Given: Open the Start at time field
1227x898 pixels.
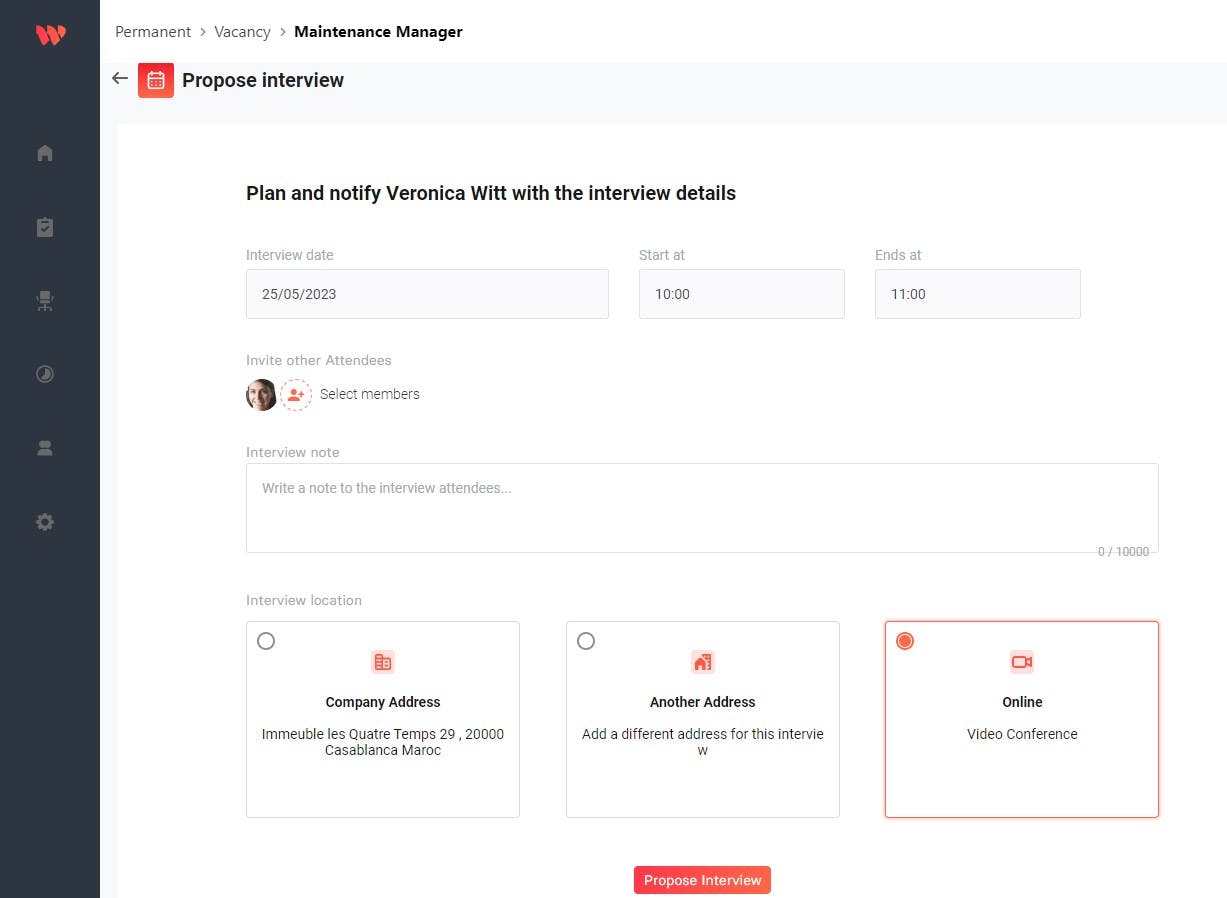Looking at the screenshot, I should coord(741,294).
